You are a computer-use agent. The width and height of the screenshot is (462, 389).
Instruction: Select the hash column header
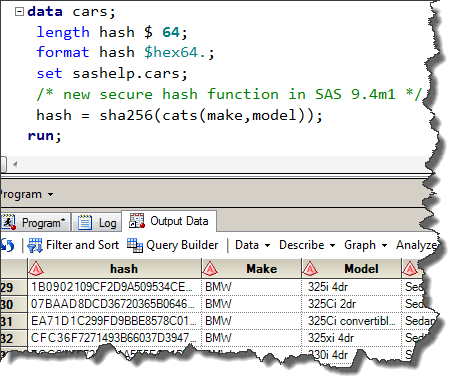coord(114,269)
